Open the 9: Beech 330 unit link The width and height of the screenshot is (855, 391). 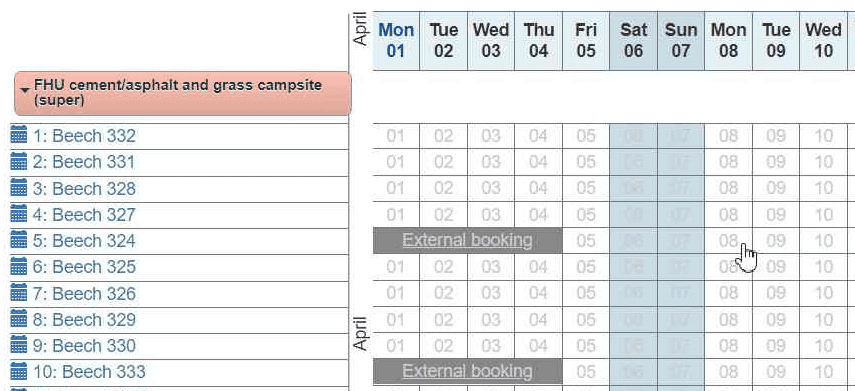(x=85, y=346)
